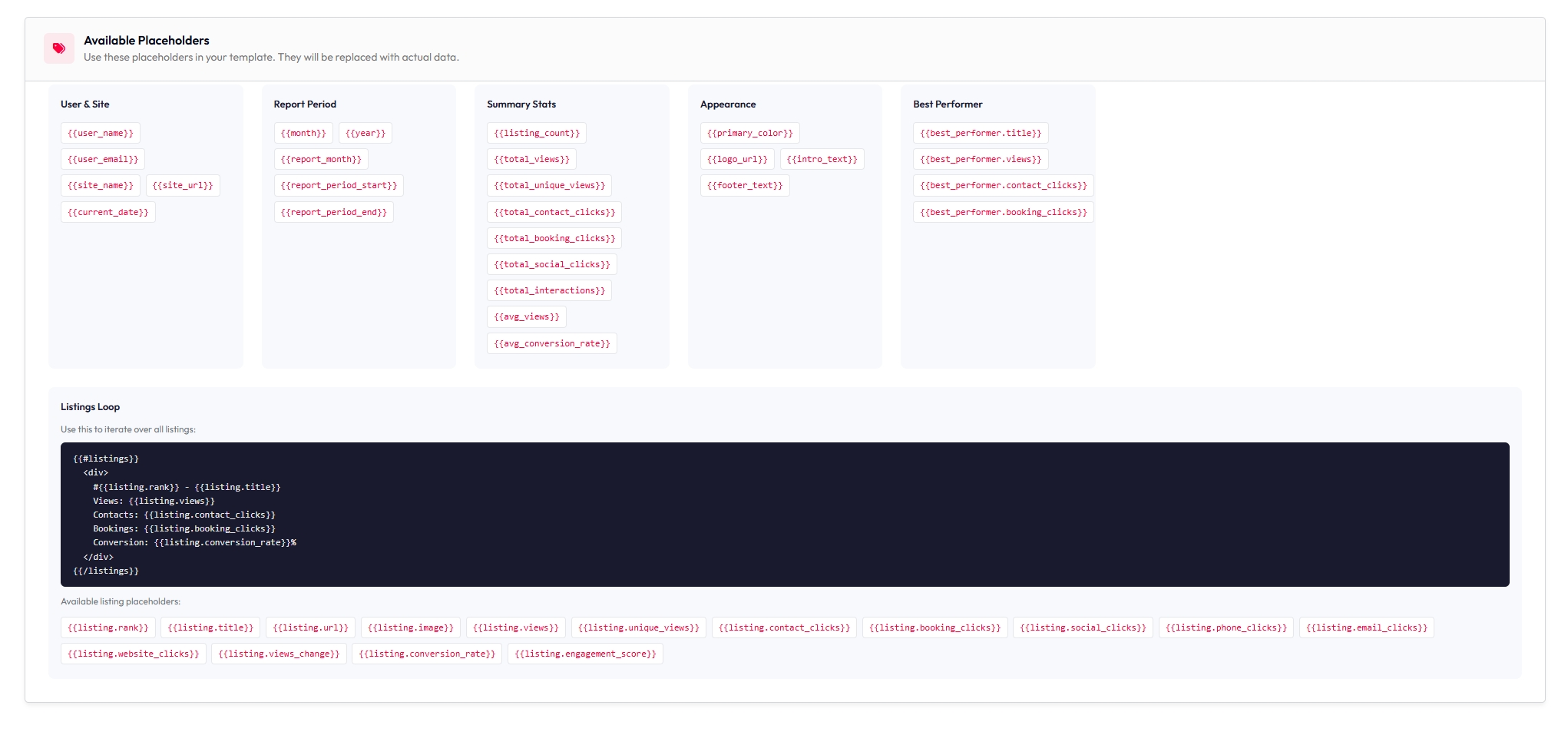Choose the {{listing.unique_views}} placeholder chip
The image size is (1568, 745).
[x=639, y=627]
